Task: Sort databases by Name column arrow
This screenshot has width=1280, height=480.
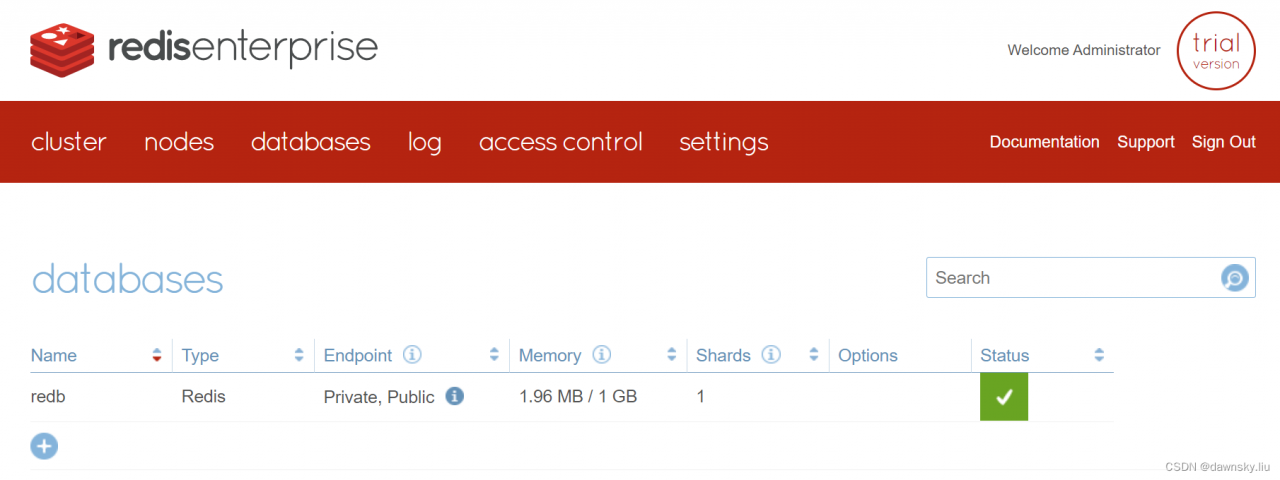Action: tap(157, 355)
